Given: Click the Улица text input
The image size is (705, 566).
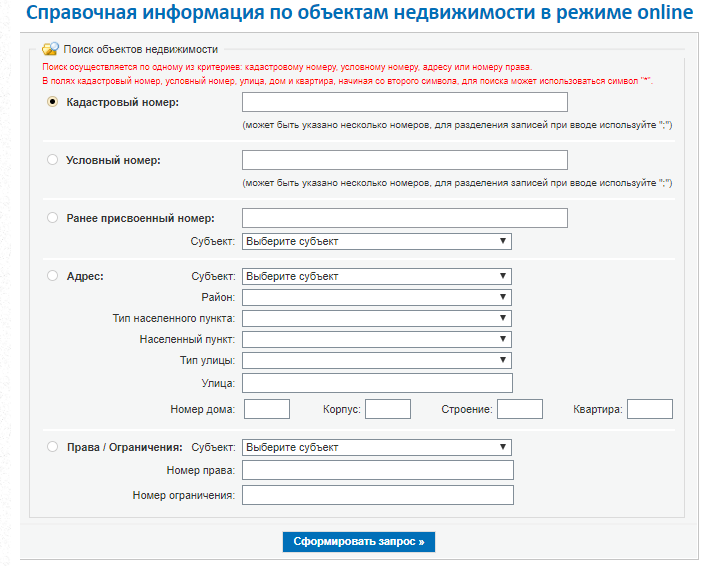Looking at the screenshot, I should pos(377,383).
